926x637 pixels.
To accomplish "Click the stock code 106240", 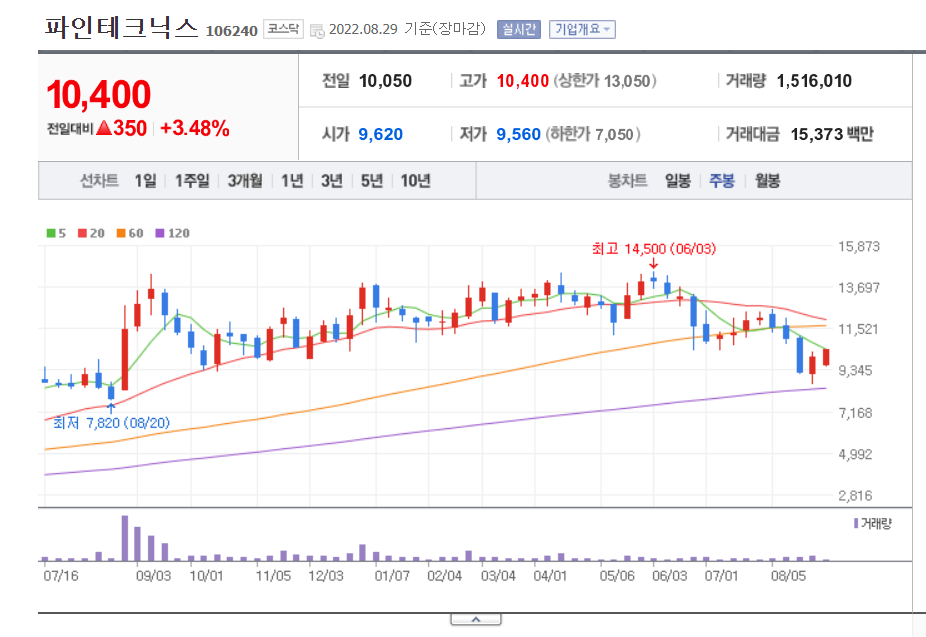I will 232,31.
